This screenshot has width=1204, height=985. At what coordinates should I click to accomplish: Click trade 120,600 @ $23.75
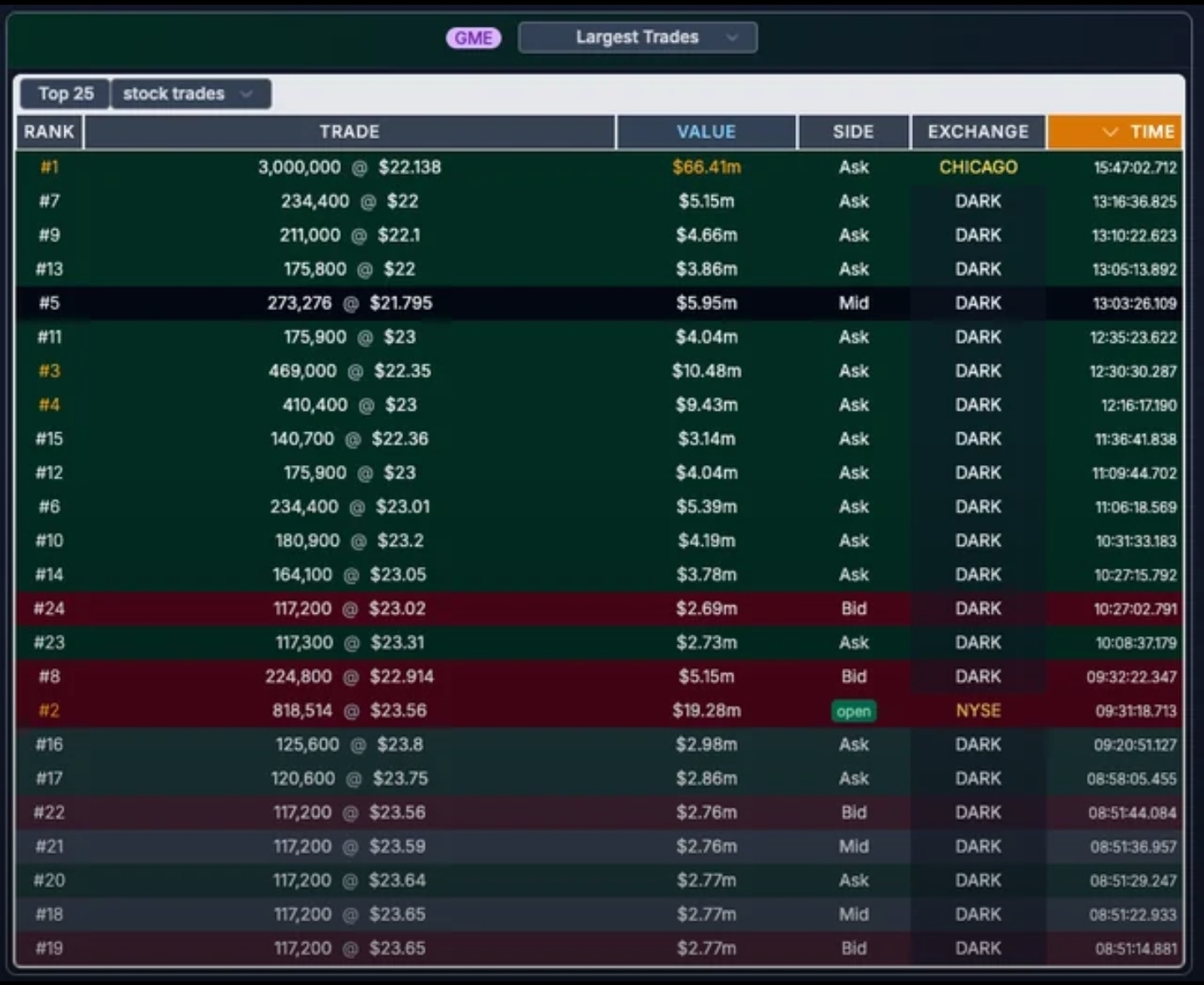click(x=349, y=778)
